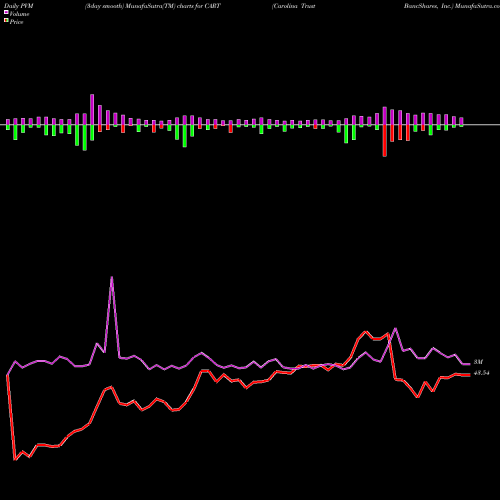Click the longest red downward bar
Image resolution: width=500 pixels, height=500 pixels.
coord(385,140)
